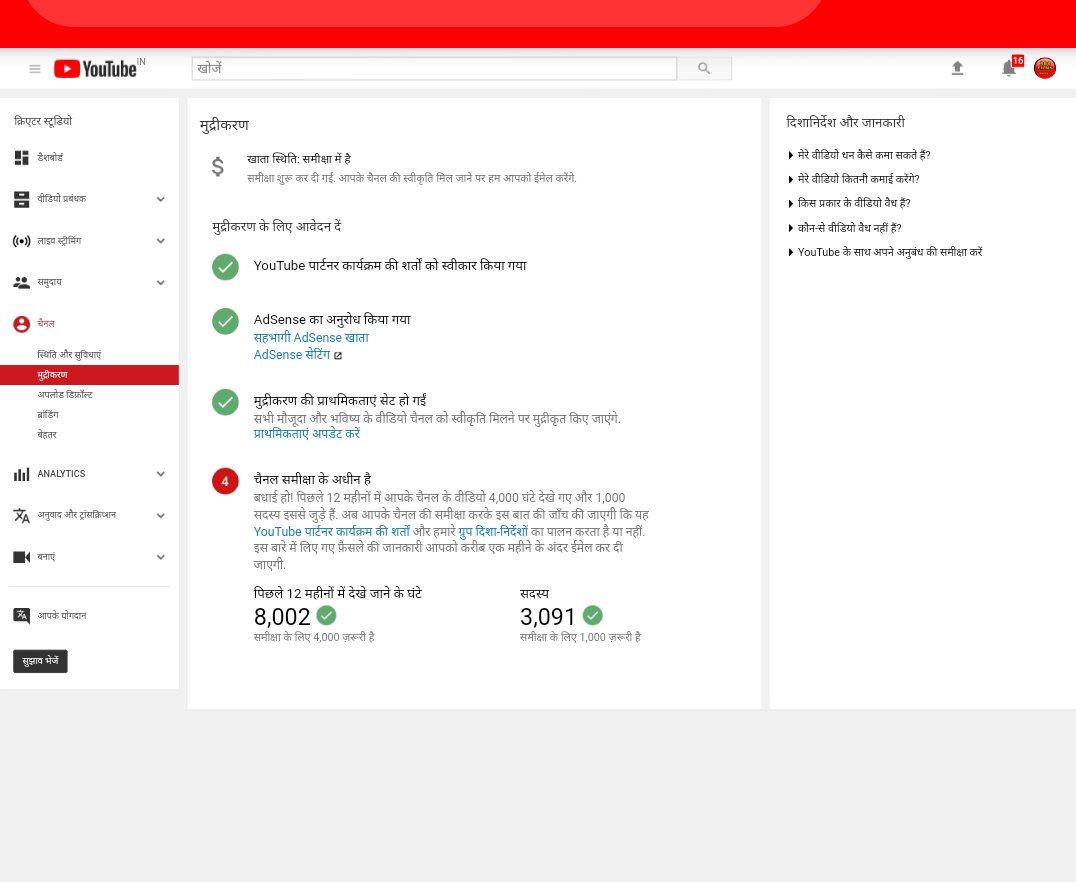Click the translation and transcription icon

(x=22, y=515)
